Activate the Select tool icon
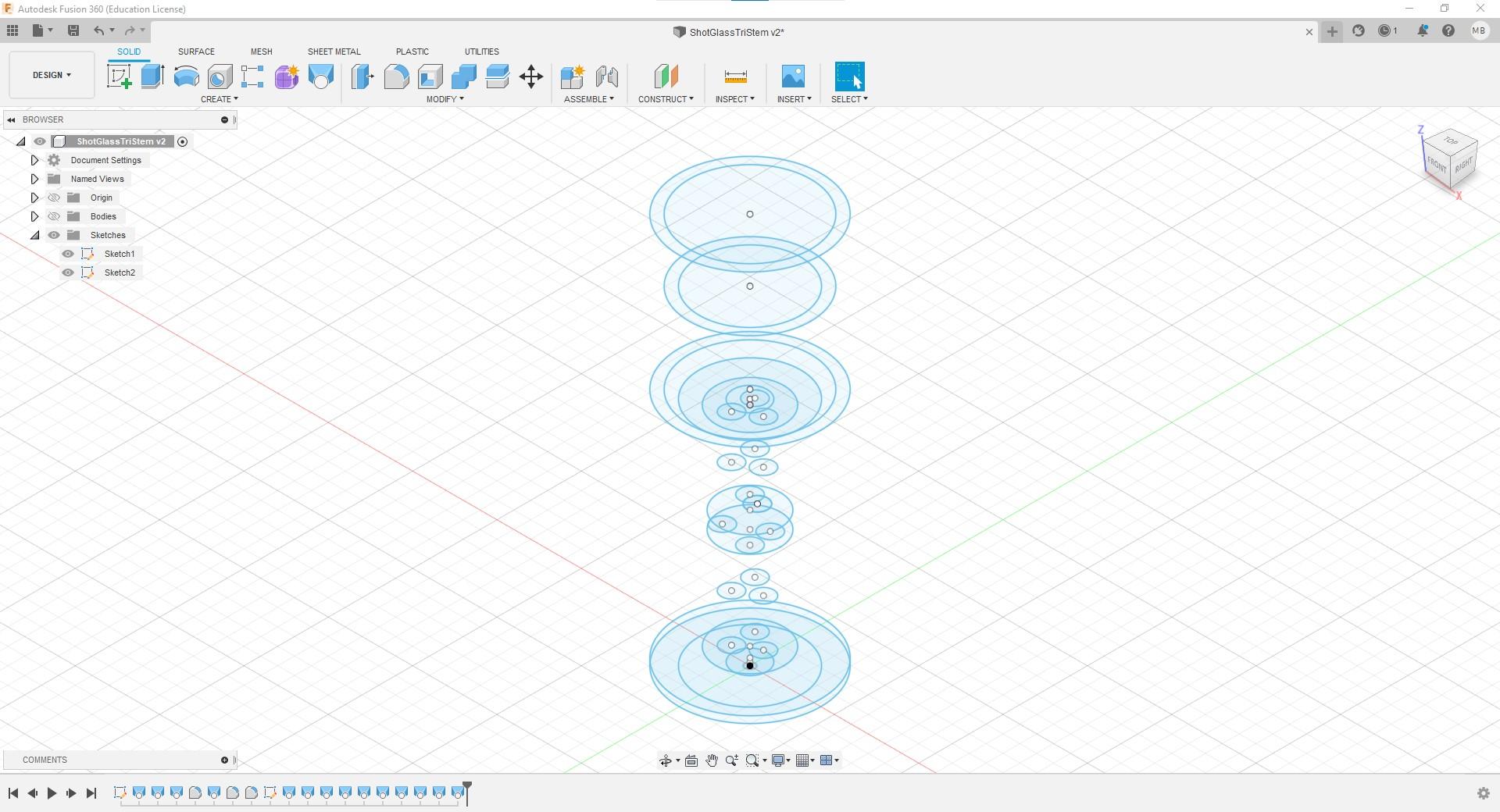This screenshot has height=812, width=1500. tap(850, 77)
